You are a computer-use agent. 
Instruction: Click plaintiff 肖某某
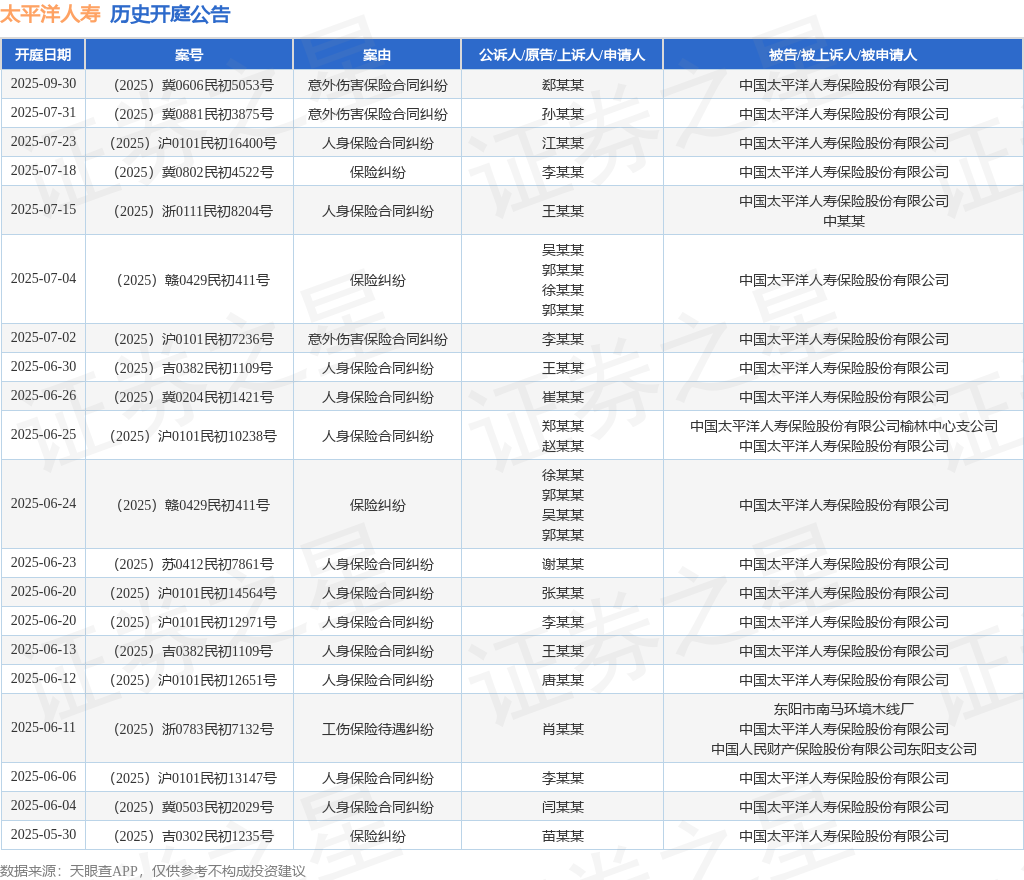tap(562, 729)
